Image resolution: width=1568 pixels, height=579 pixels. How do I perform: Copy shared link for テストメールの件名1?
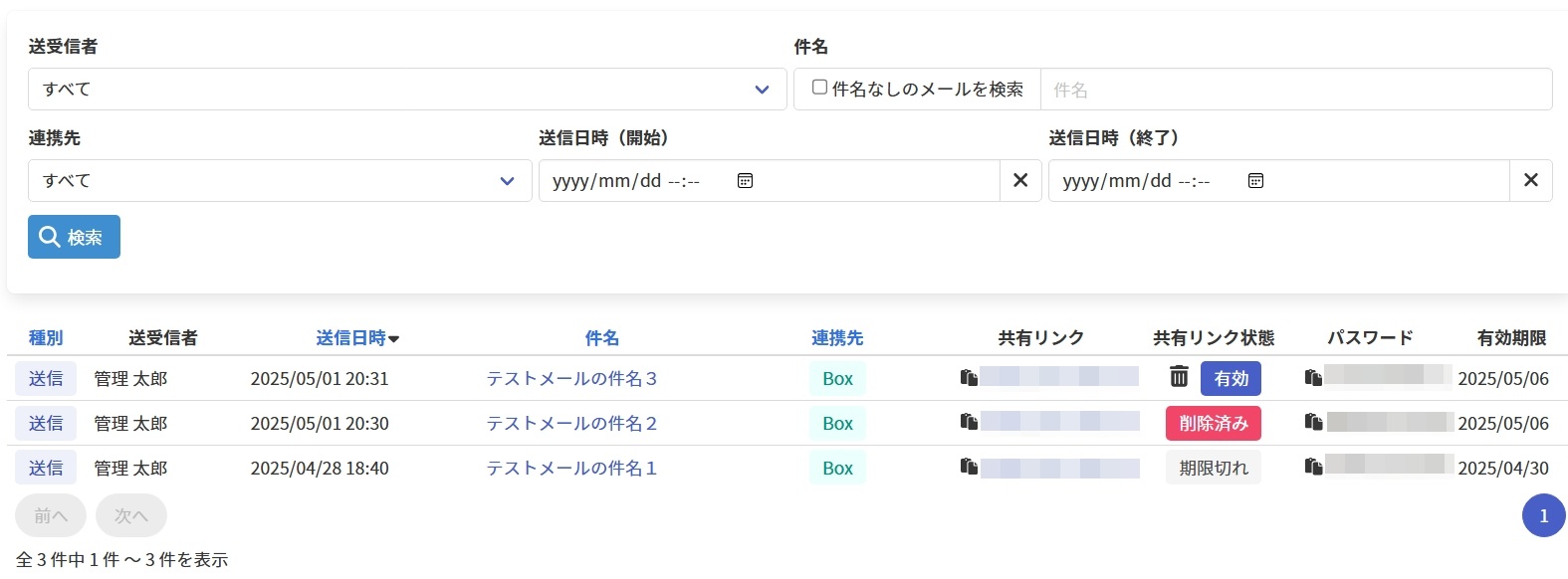coord(969,467)
